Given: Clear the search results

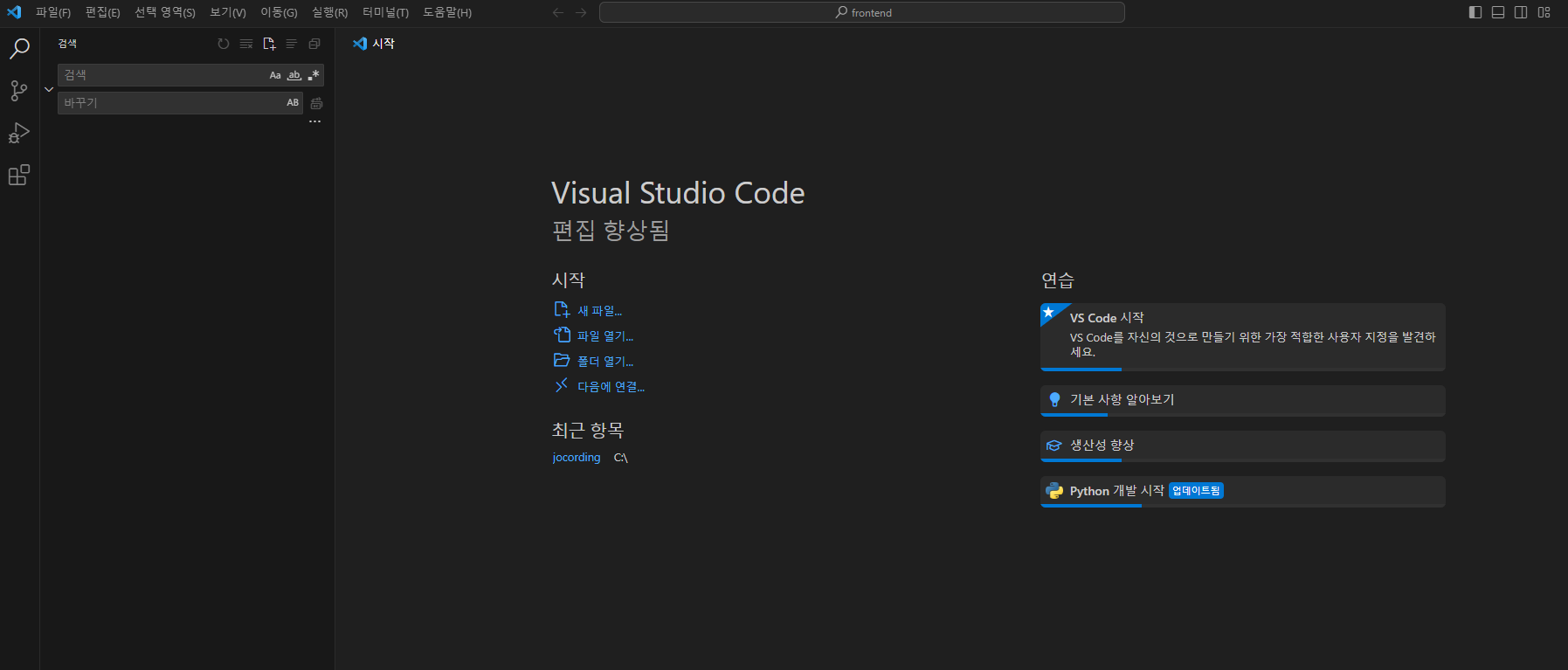Looking at the screenshot, I should [x=246, y=44].
